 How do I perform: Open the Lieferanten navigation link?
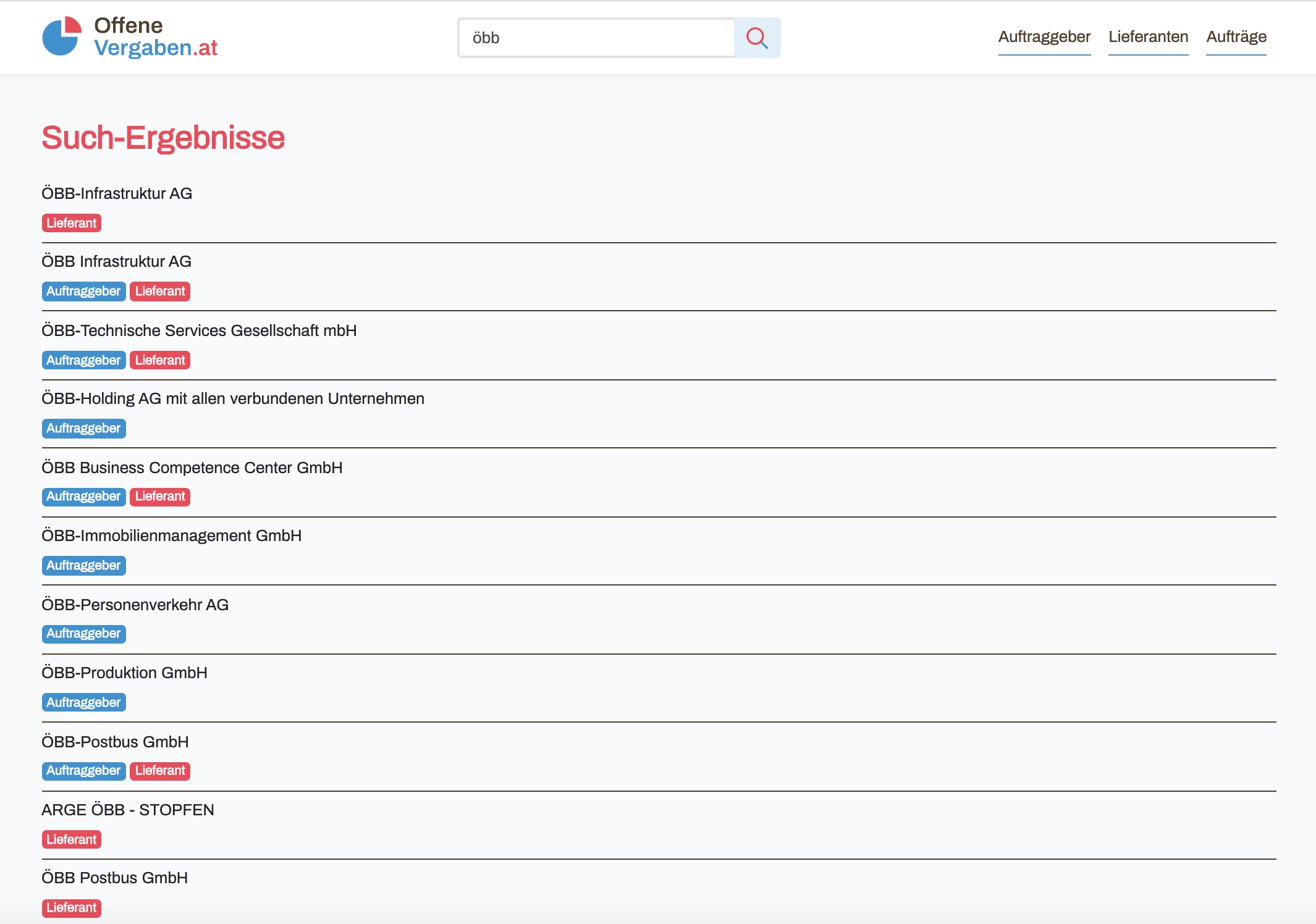point(1148,37)
